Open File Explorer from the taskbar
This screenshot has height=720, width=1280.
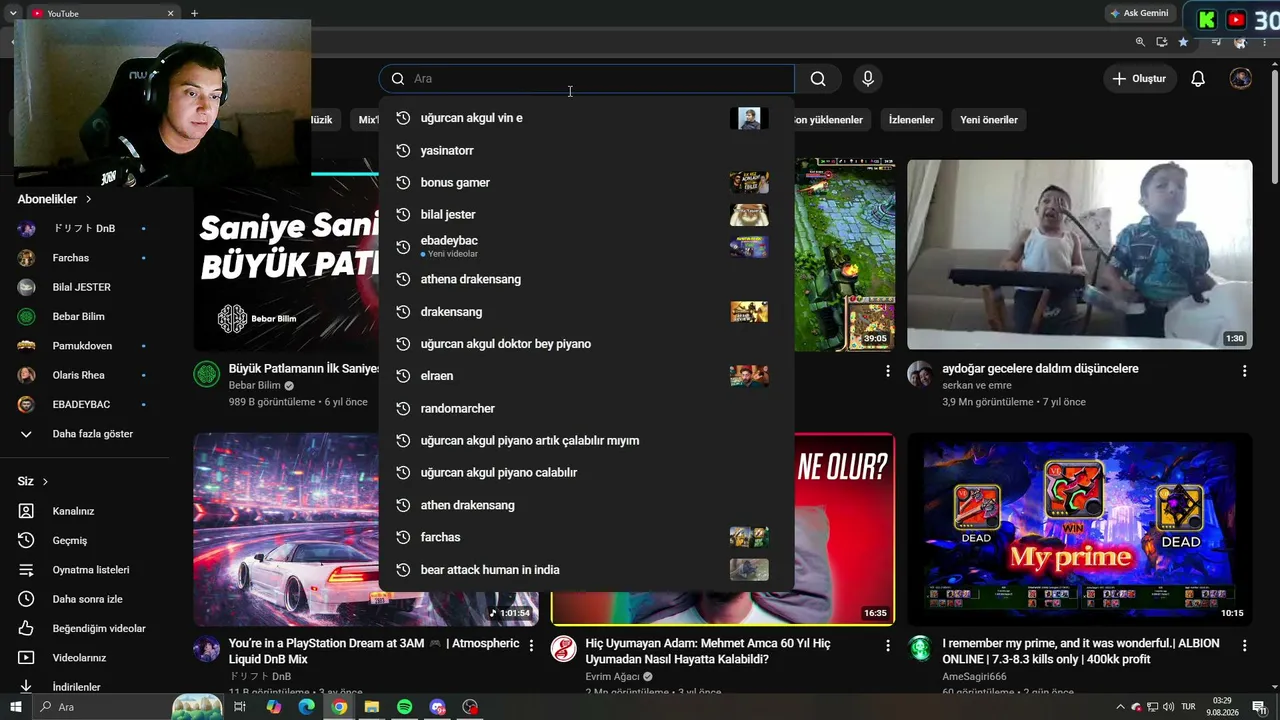(x=372, y=707)
